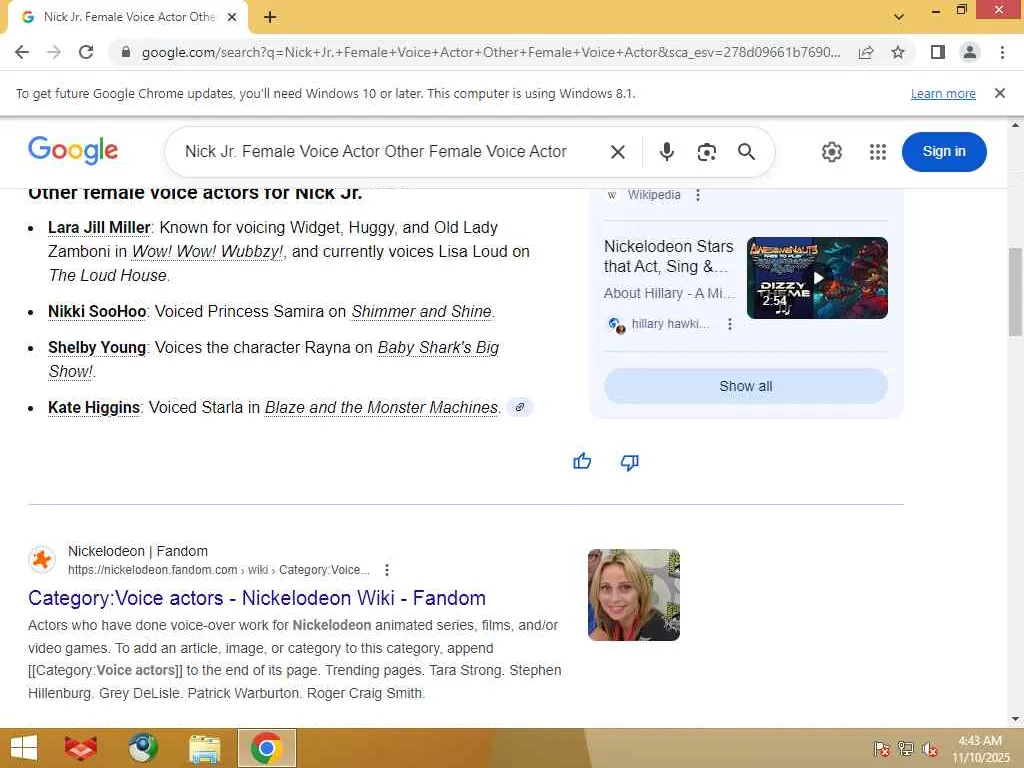Open the red taskbar application
Viewport: 1024px width, 768px height.
(x=80, y=748)
